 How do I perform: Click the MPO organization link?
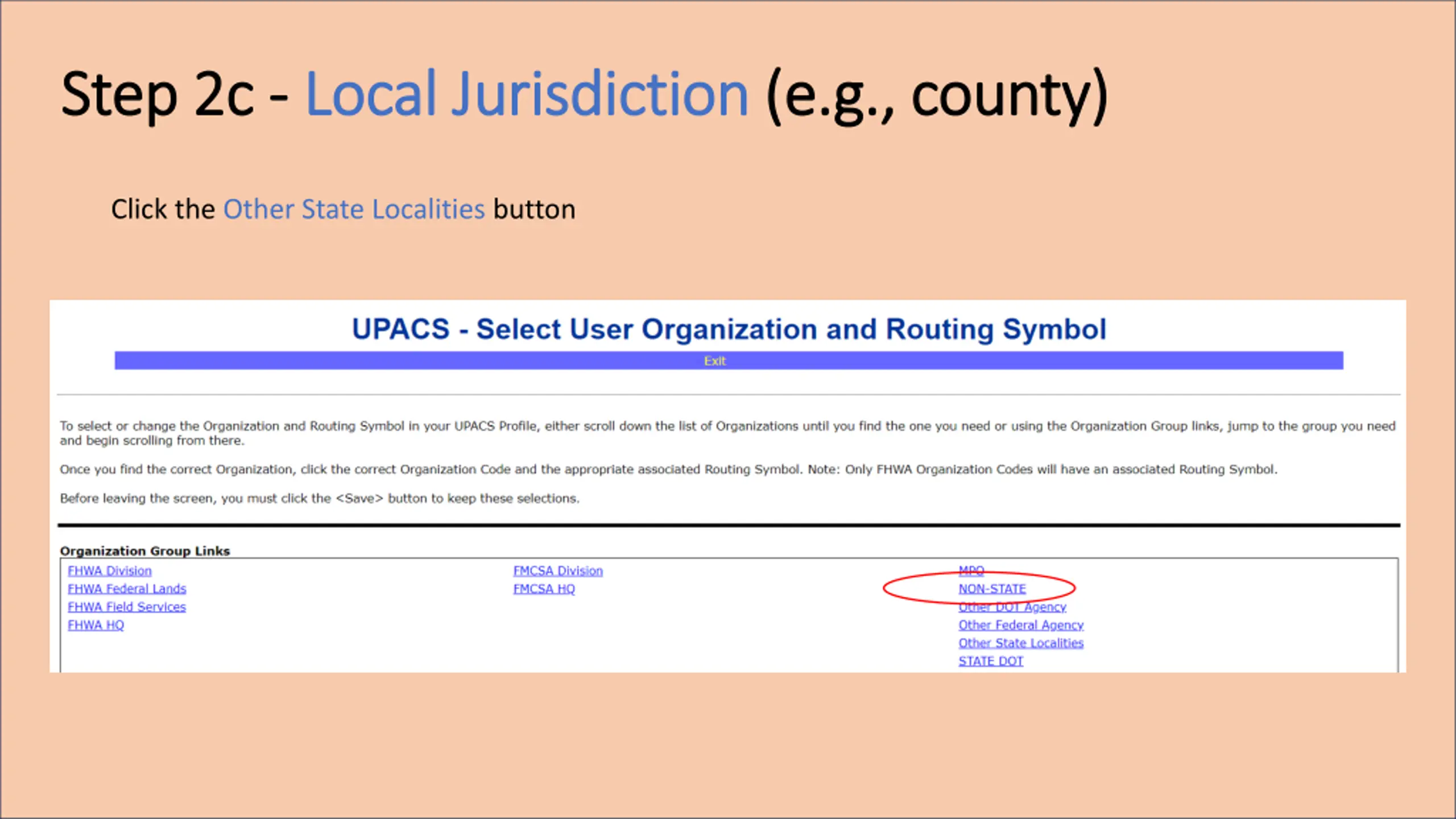pyautogui.click(x=971, y=570)
